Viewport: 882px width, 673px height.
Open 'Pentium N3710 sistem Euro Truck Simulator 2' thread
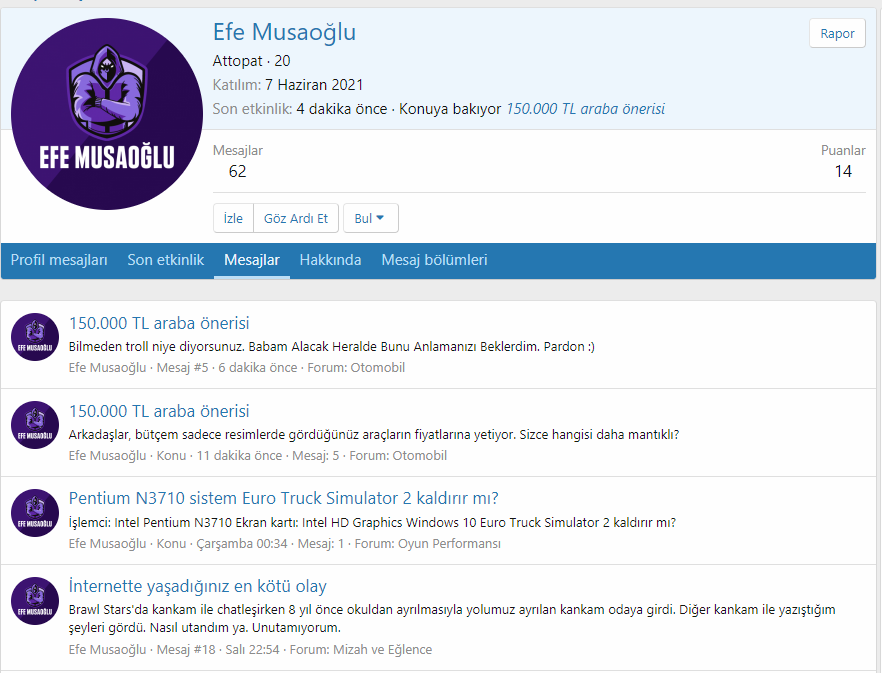[x=284, y=498]
